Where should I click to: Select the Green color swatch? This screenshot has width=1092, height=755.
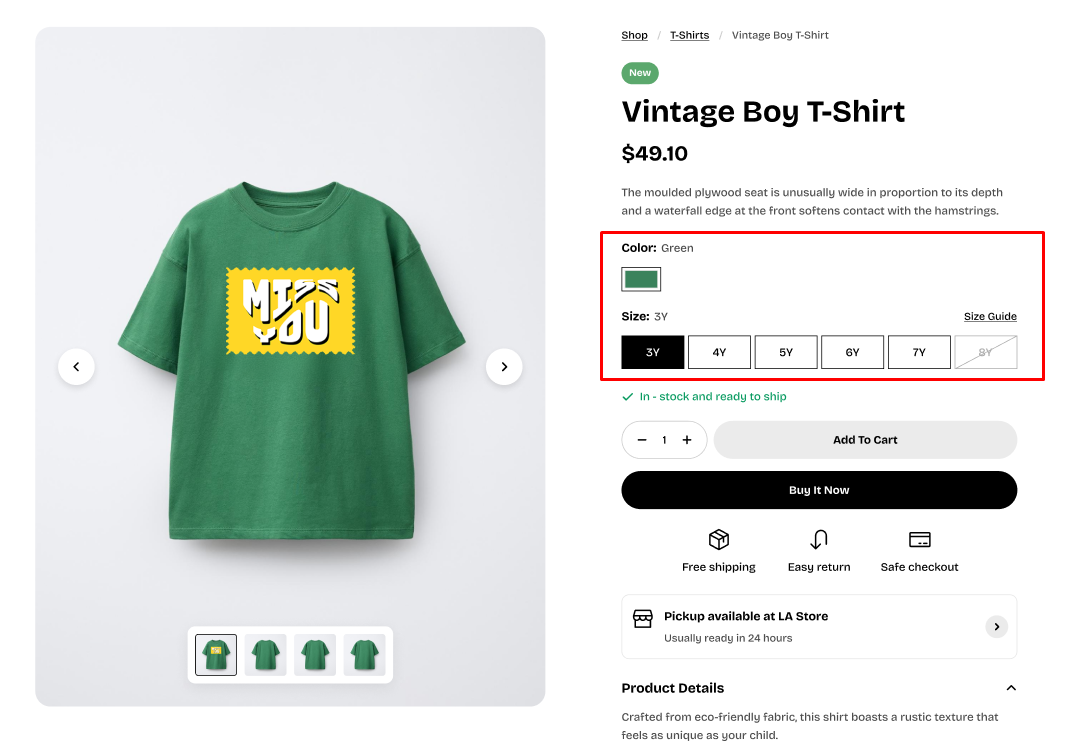[x=641, y=279]
